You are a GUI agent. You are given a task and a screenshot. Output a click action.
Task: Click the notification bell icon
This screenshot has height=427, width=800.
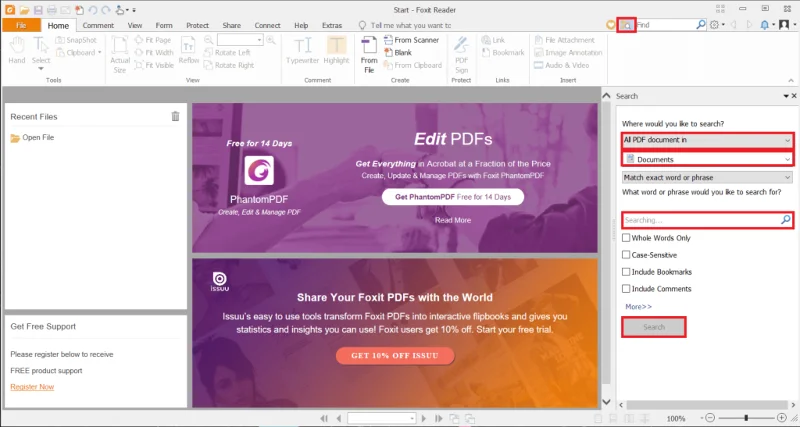(x=765, y=25)
